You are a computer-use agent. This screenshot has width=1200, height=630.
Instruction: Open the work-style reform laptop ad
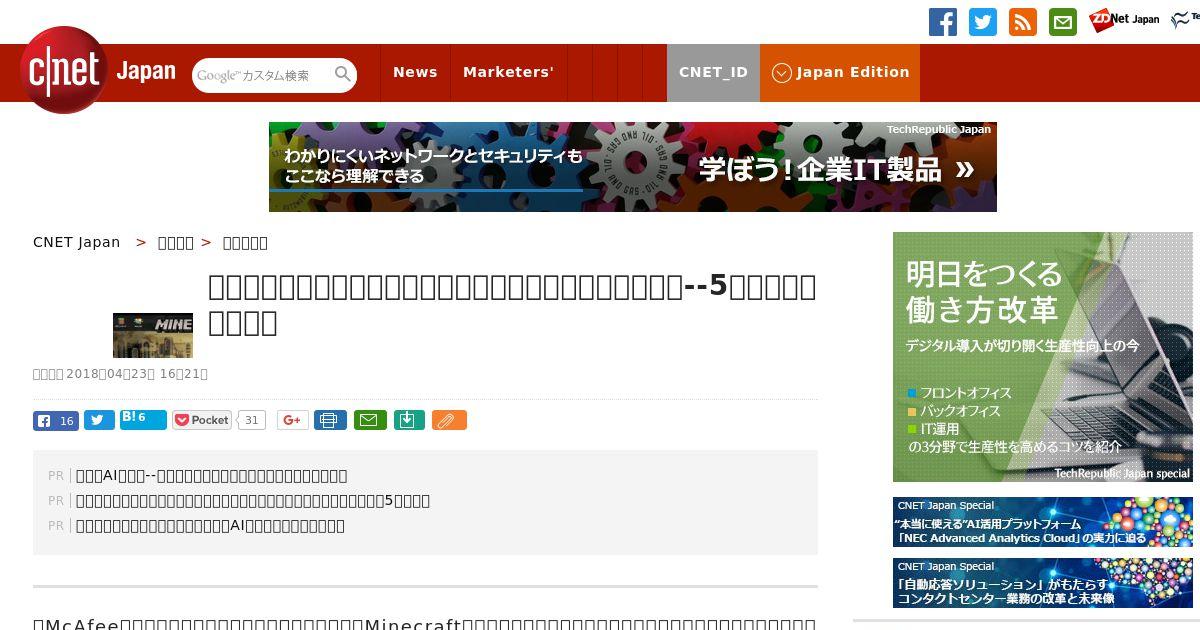click(1043, 357)
